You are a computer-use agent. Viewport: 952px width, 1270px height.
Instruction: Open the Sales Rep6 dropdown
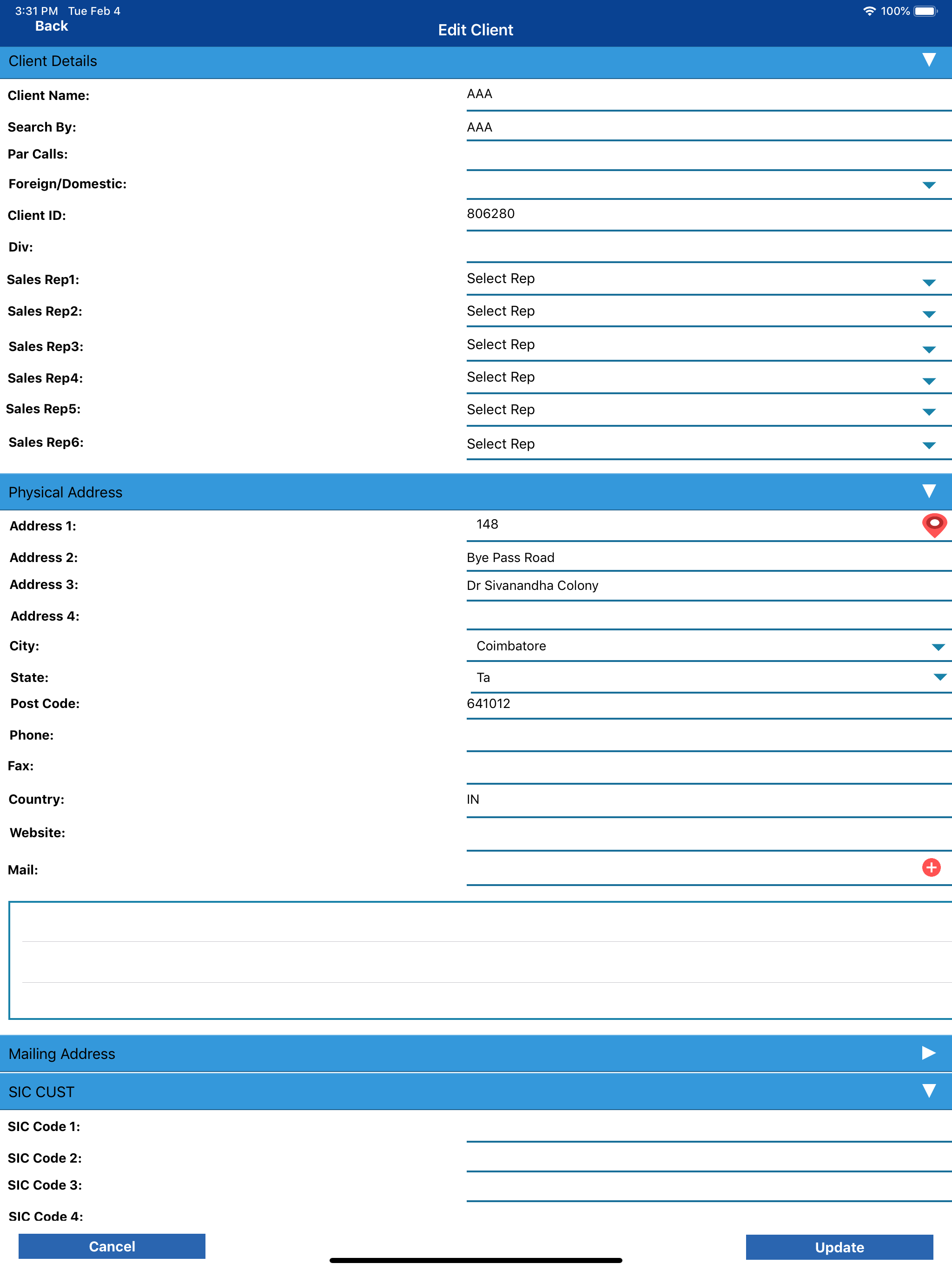(x=708, y=444)
